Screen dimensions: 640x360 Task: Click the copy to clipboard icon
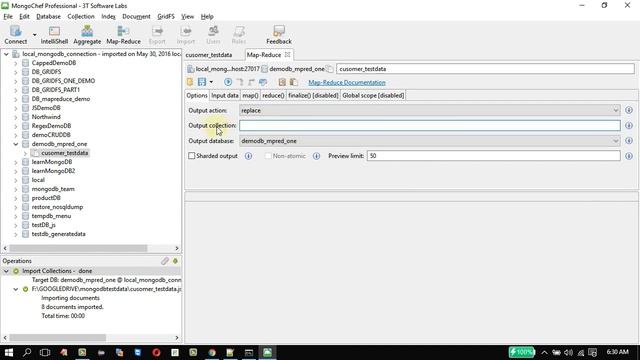pos(282,82)
